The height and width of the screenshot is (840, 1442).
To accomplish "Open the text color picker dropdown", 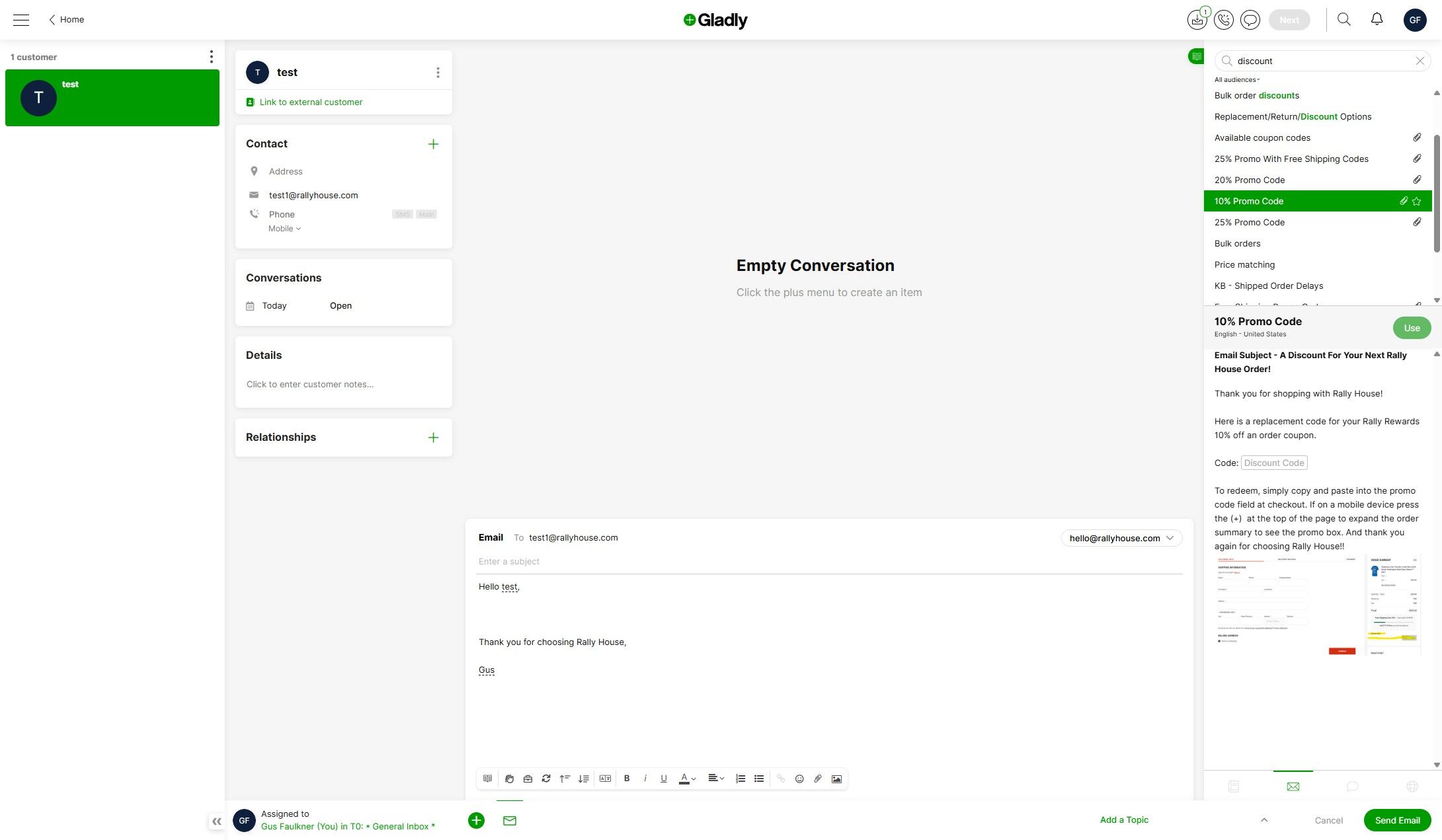I will (688, 779).
